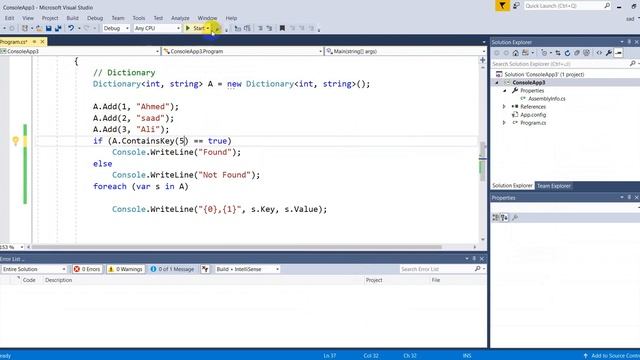640x360 pixels.
Task: Toggle the 0 Warnings filter
Action: click(x=125, y=269)
